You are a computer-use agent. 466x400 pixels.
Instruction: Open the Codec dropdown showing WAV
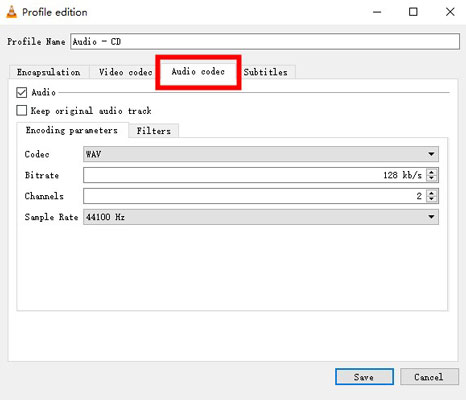[x=261, y=154]
